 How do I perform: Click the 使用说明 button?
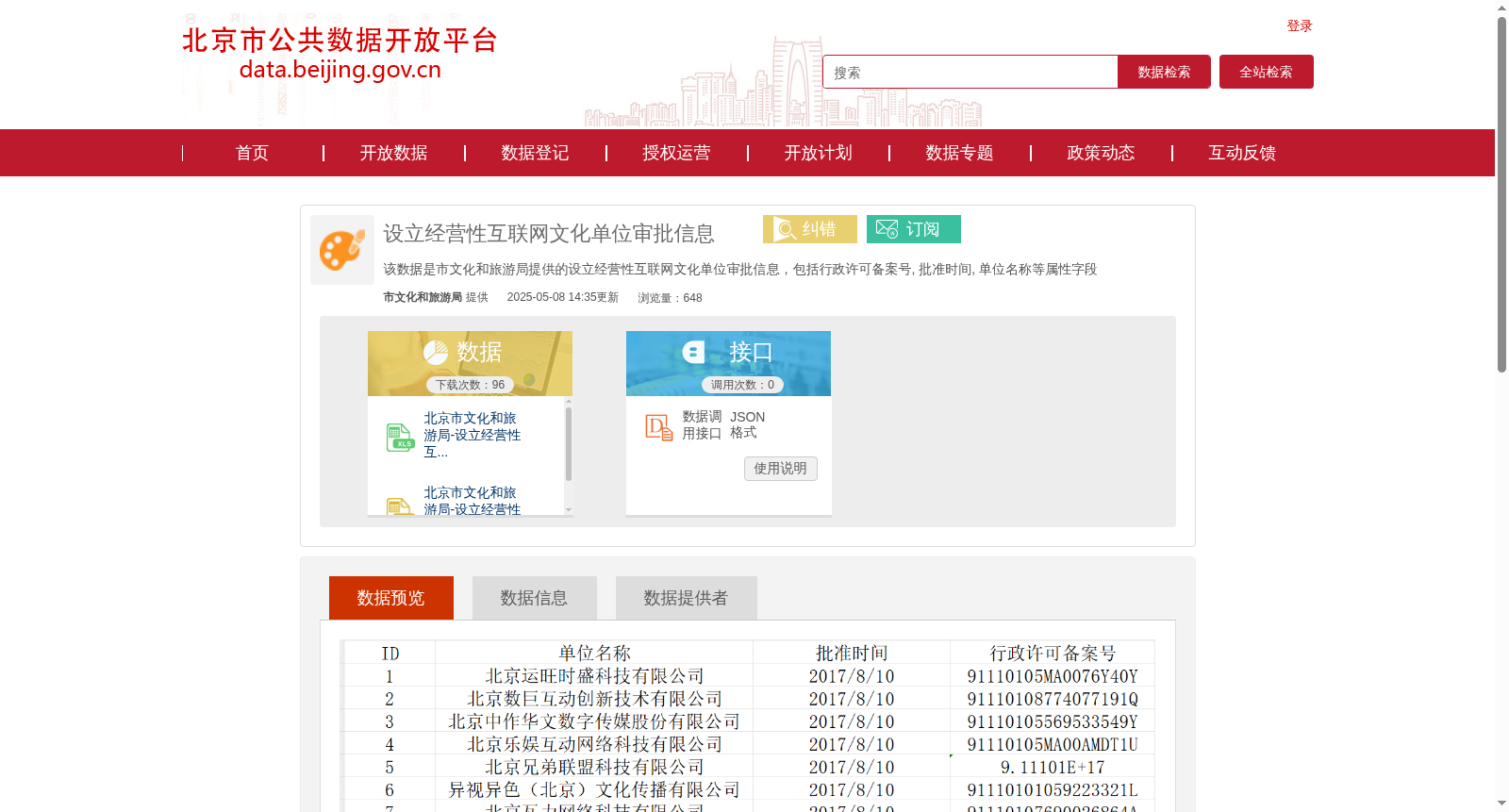tap(781, 469)
